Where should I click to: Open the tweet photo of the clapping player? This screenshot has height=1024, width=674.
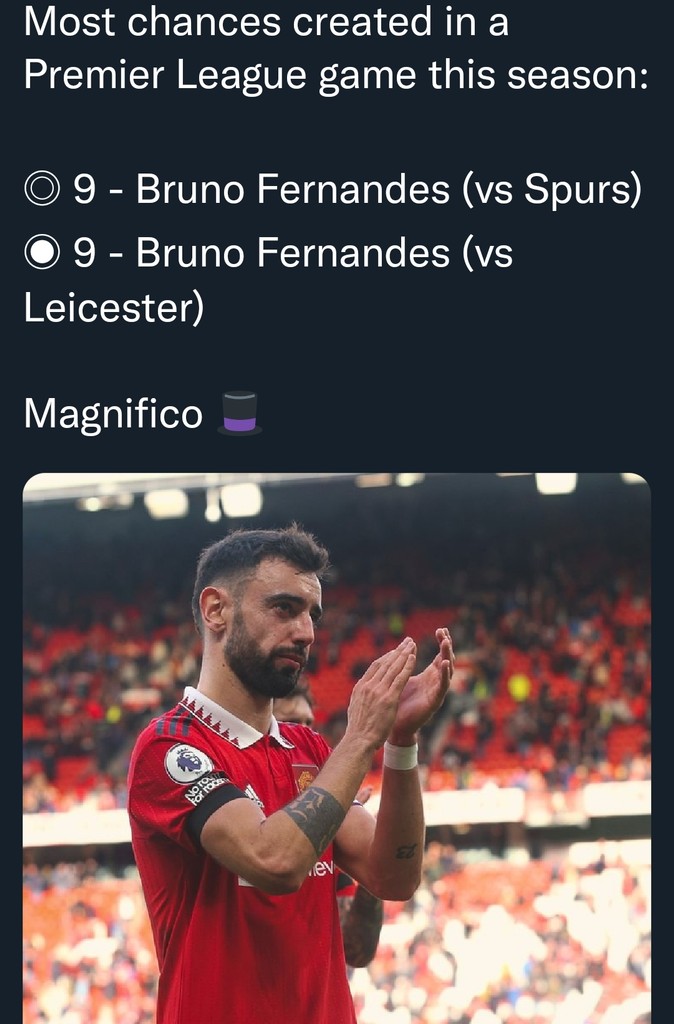pyautogui.click(x=337, y=750)
